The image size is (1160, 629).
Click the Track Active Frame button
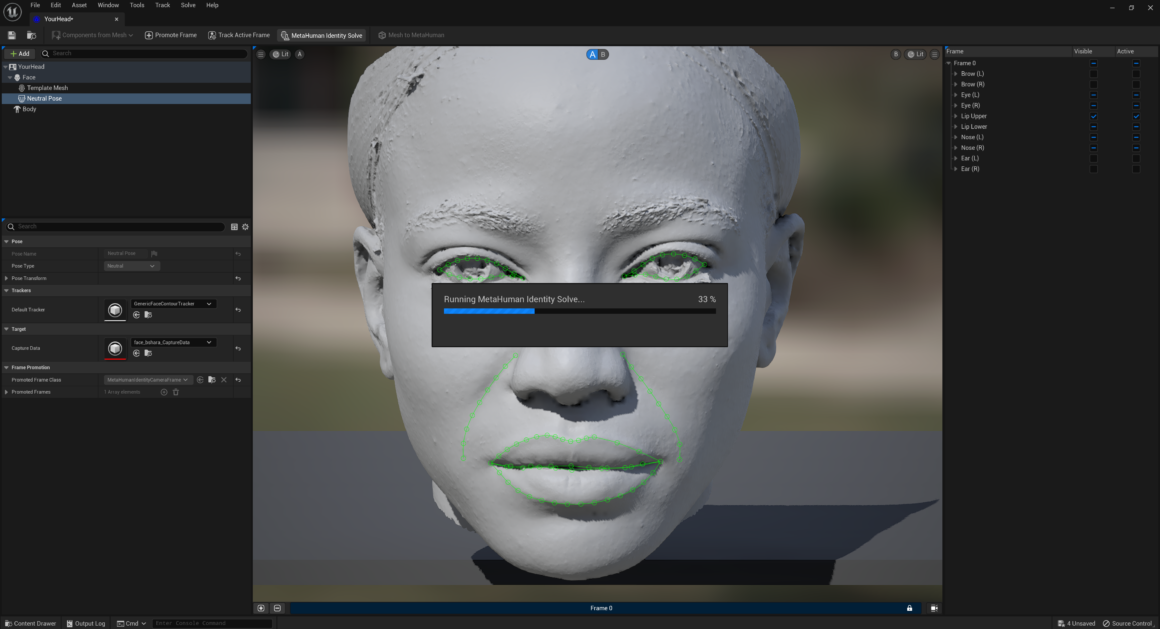239,36
